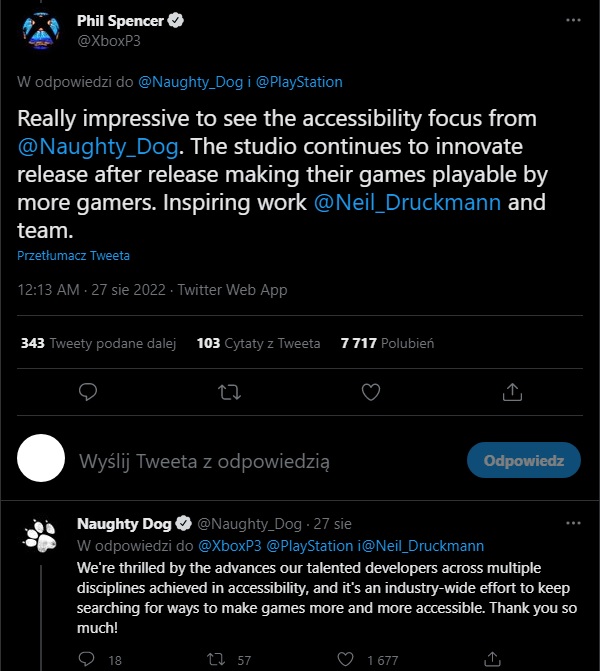600x671 pixels.
Task: Like Phil Spencer's tweet with the heart icon
Action: point(370,390)
